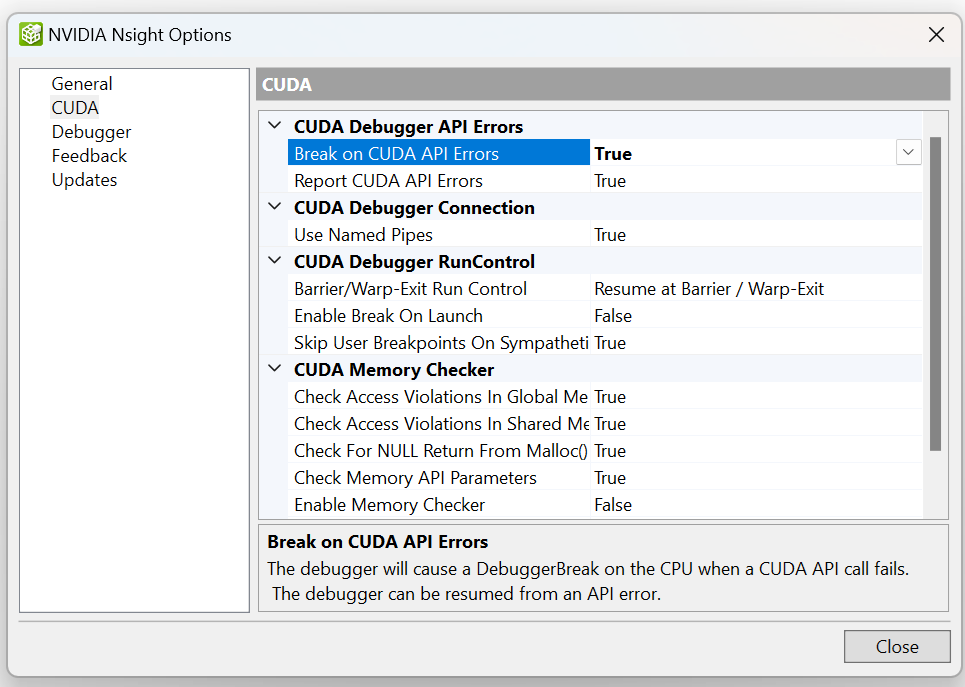The width and height of the screenshot is (965, 687).
Task: Open the Updates settings page
Action: click(x=84, y=179)
